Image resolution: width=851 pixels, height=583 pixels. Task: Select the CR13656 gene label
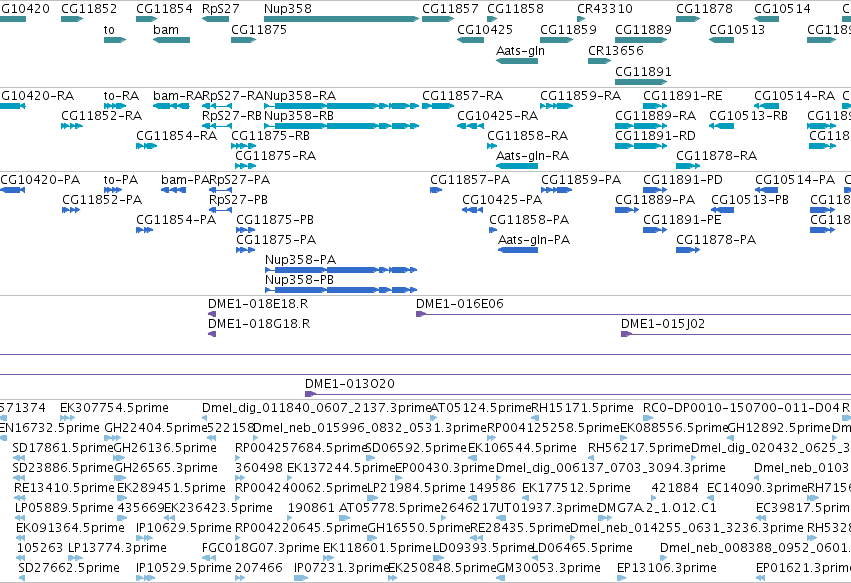616,51
